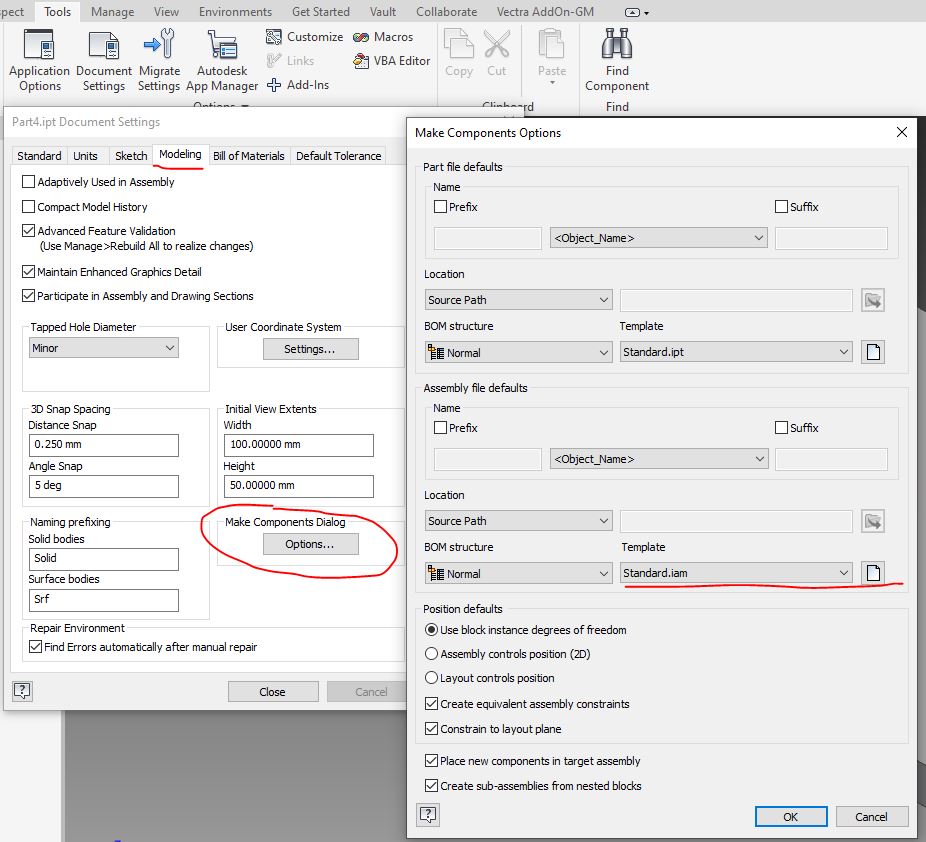Open Tapped Hole Diameter Minor dropdown

(x=103, y=348)
